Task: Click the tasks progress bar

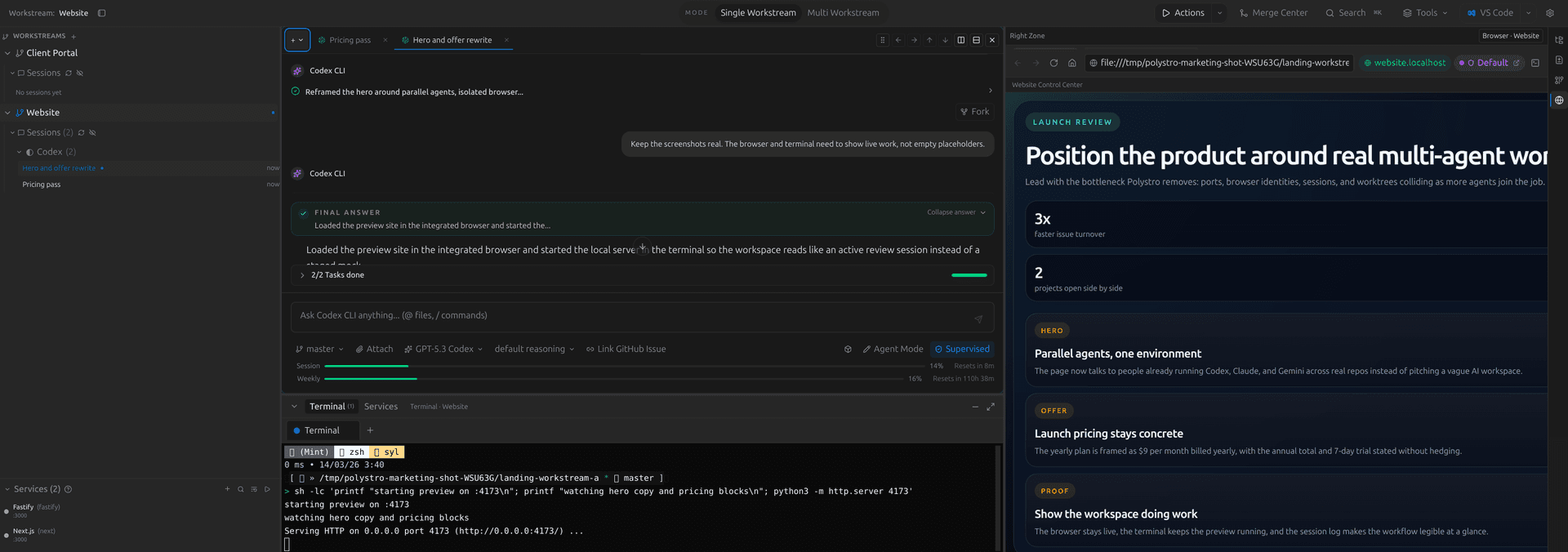Action: (x=969, y=275)
